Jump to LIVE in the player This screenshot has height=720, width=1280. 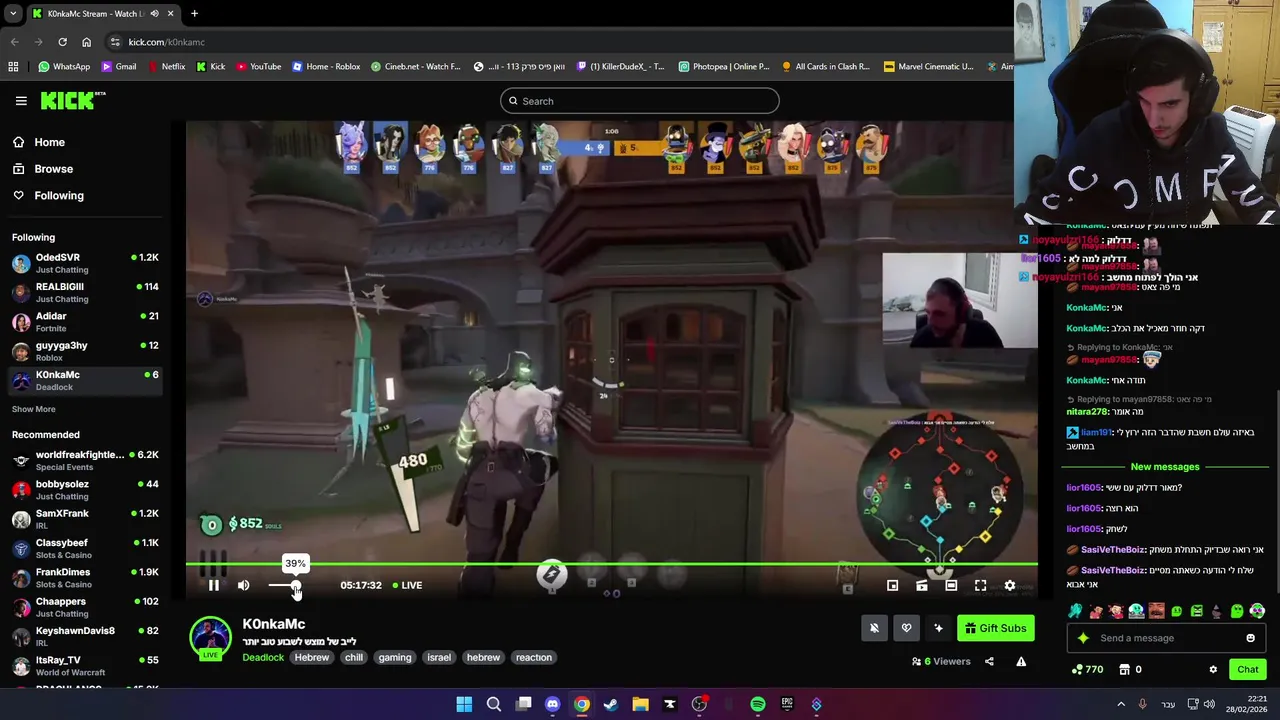click(407, 585)
